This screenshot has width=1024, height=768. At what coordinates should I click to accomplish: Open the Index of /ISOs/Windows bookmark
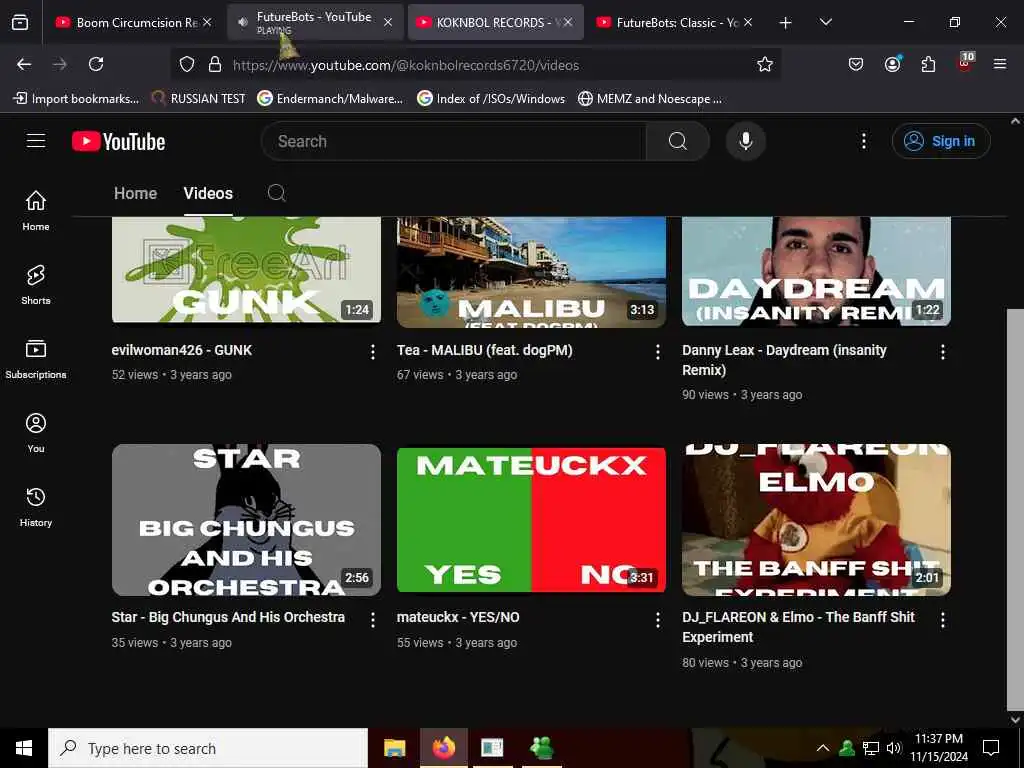491,99
